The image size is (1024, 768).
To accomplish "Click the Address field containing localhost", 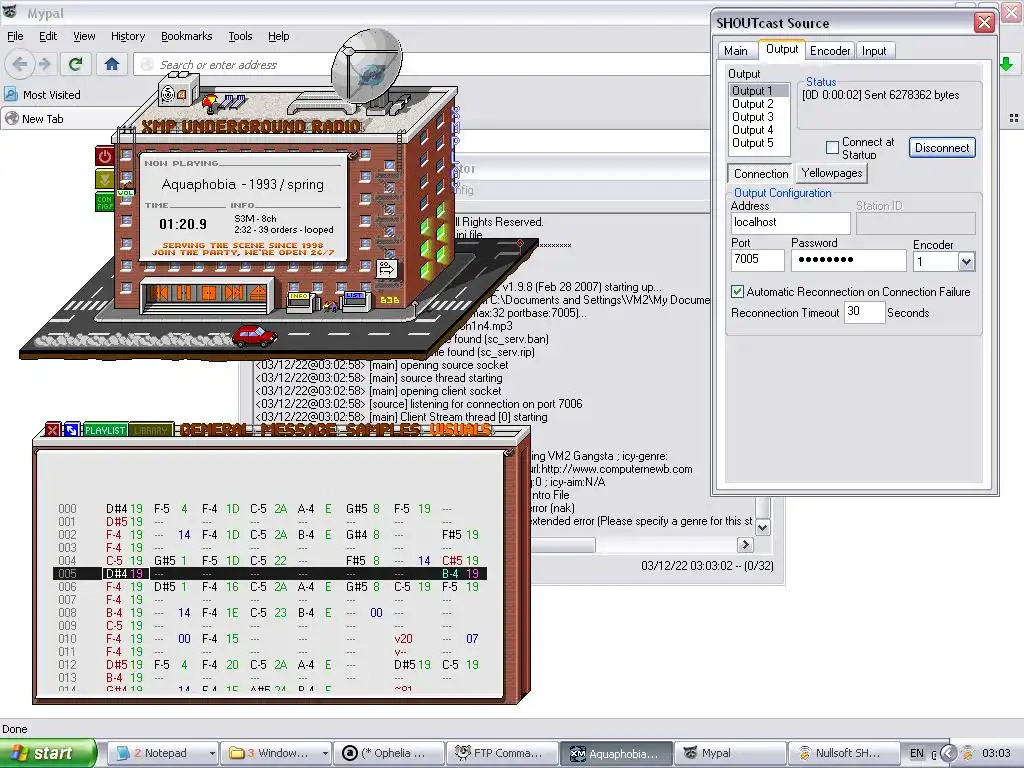I will pyautogui.click(x=790, y=223).
